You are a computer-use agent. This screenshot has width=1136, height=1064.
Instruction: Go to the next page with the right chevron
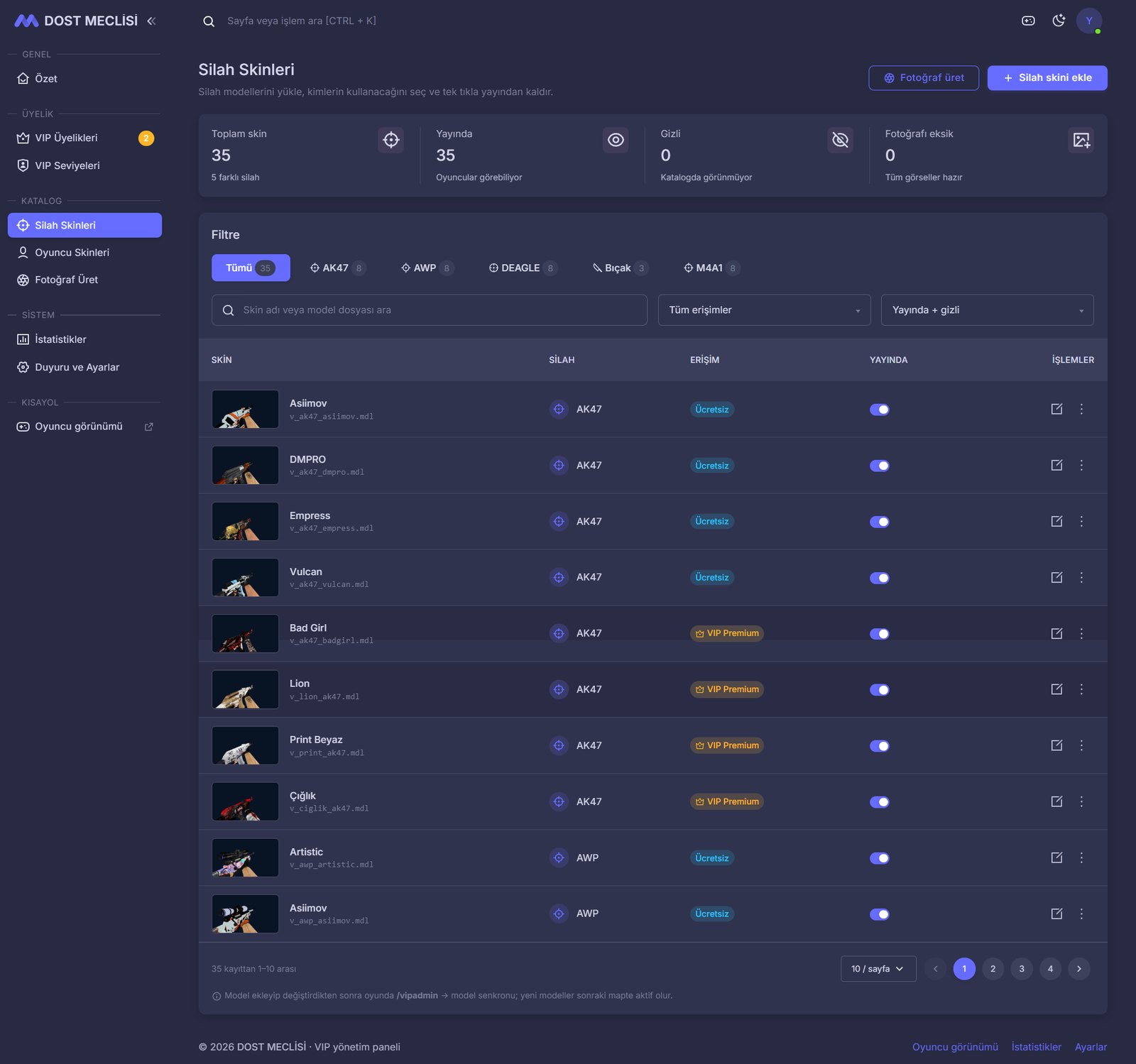pos(1078,969)
